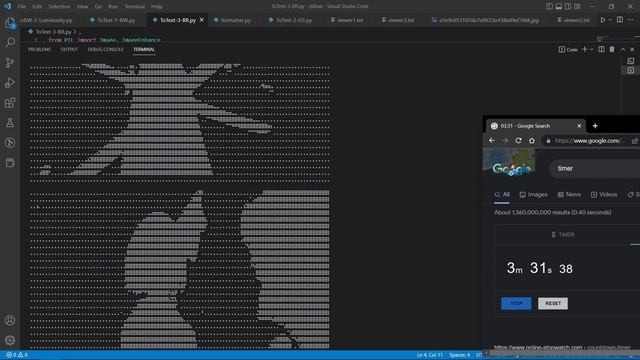640x360 pixels.
Task: Run the Python file with play icon
Action: [602, 20]
